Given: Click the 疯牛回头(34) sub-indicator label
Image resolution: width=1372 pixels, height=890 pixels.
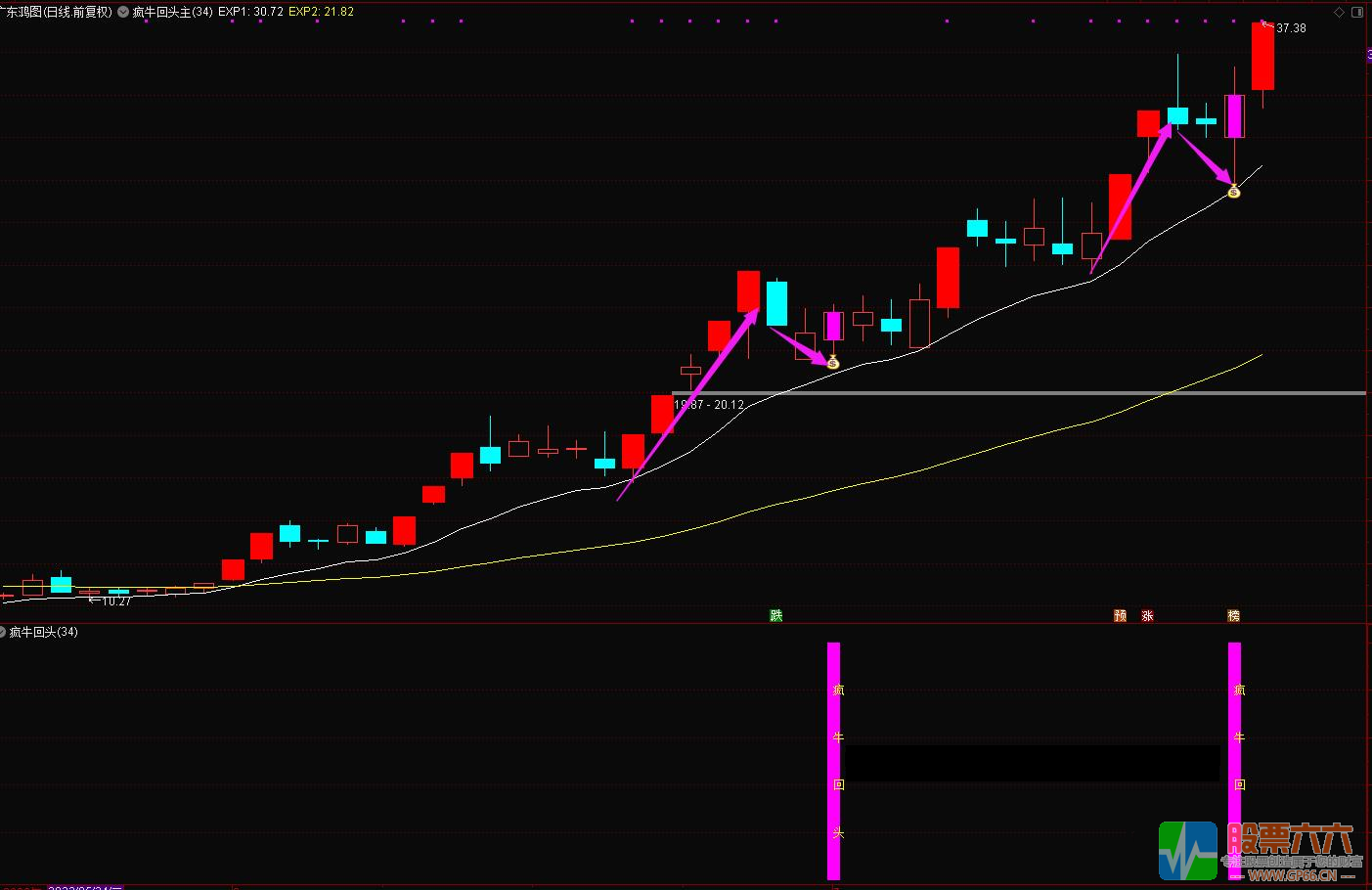Looking at the screenshot, I should [x=44, y=632].
